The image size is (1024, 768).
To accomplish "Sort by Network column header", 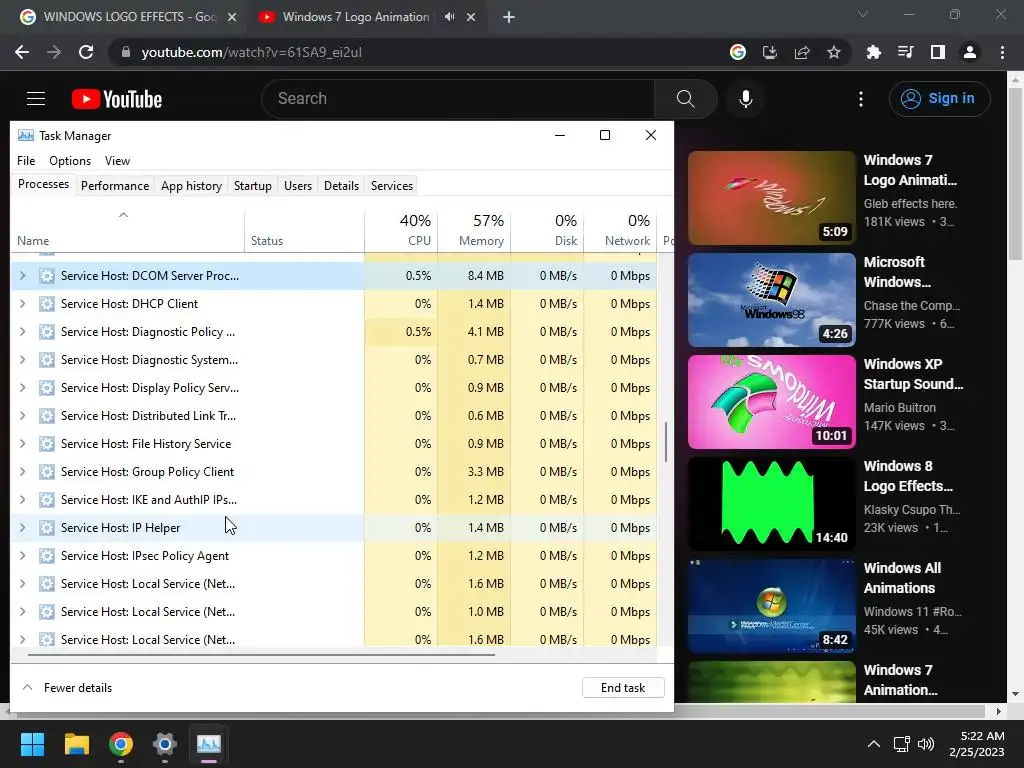I will pos(621,231).
